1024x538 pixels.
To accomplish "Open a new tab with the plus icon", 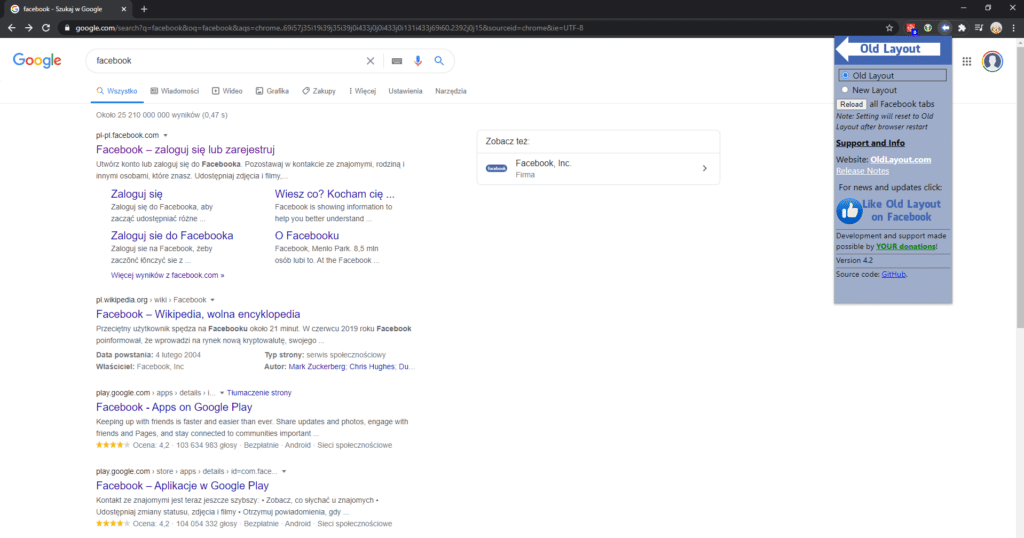I will tap(144, 9).
